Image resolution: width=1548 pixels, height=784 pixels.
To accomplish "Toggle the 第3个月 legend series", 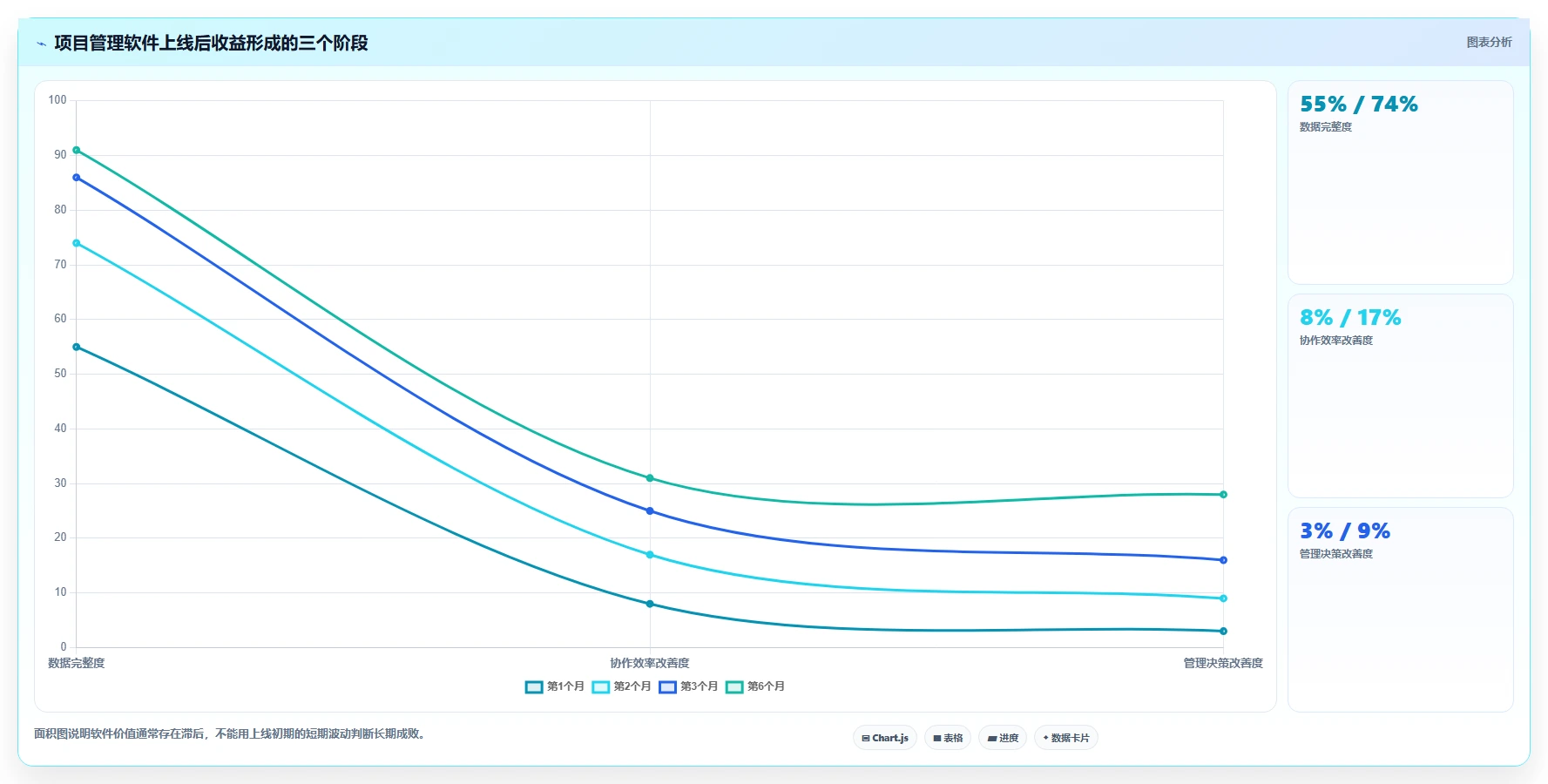I will [x=689, y=686].
